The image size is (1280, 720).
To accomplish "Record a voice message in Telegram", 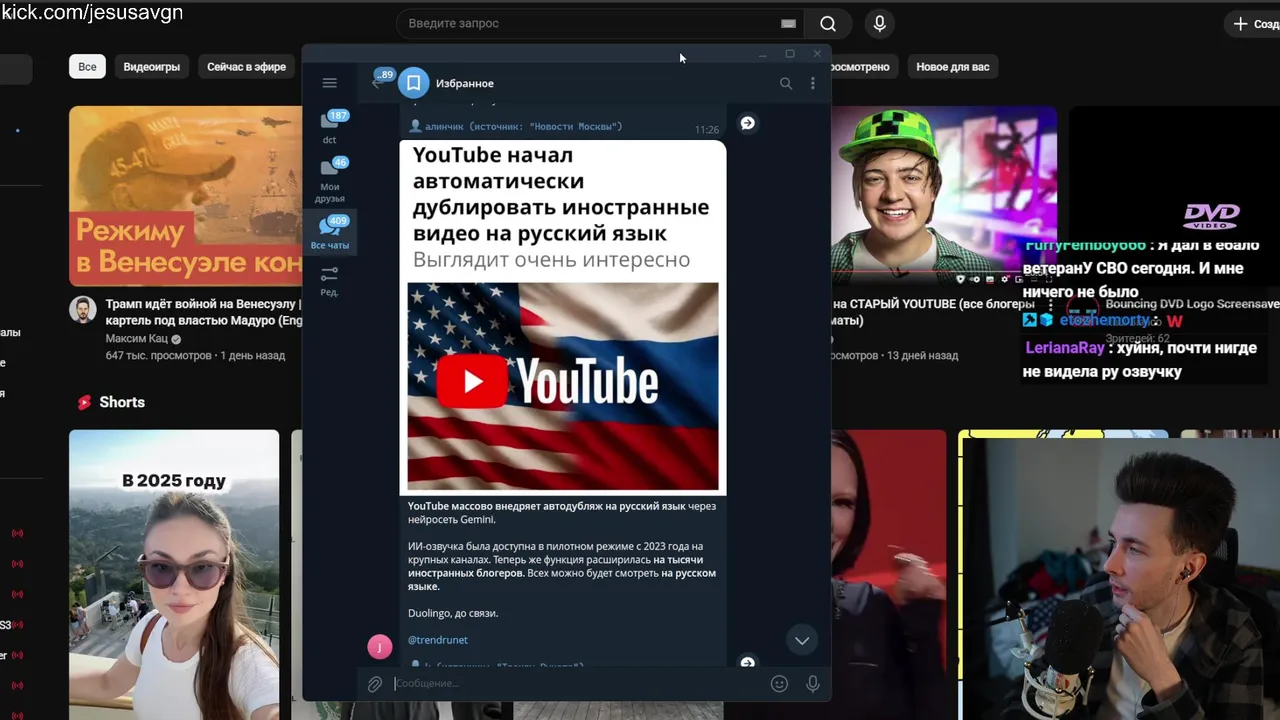I will click(x=813, y=684).
